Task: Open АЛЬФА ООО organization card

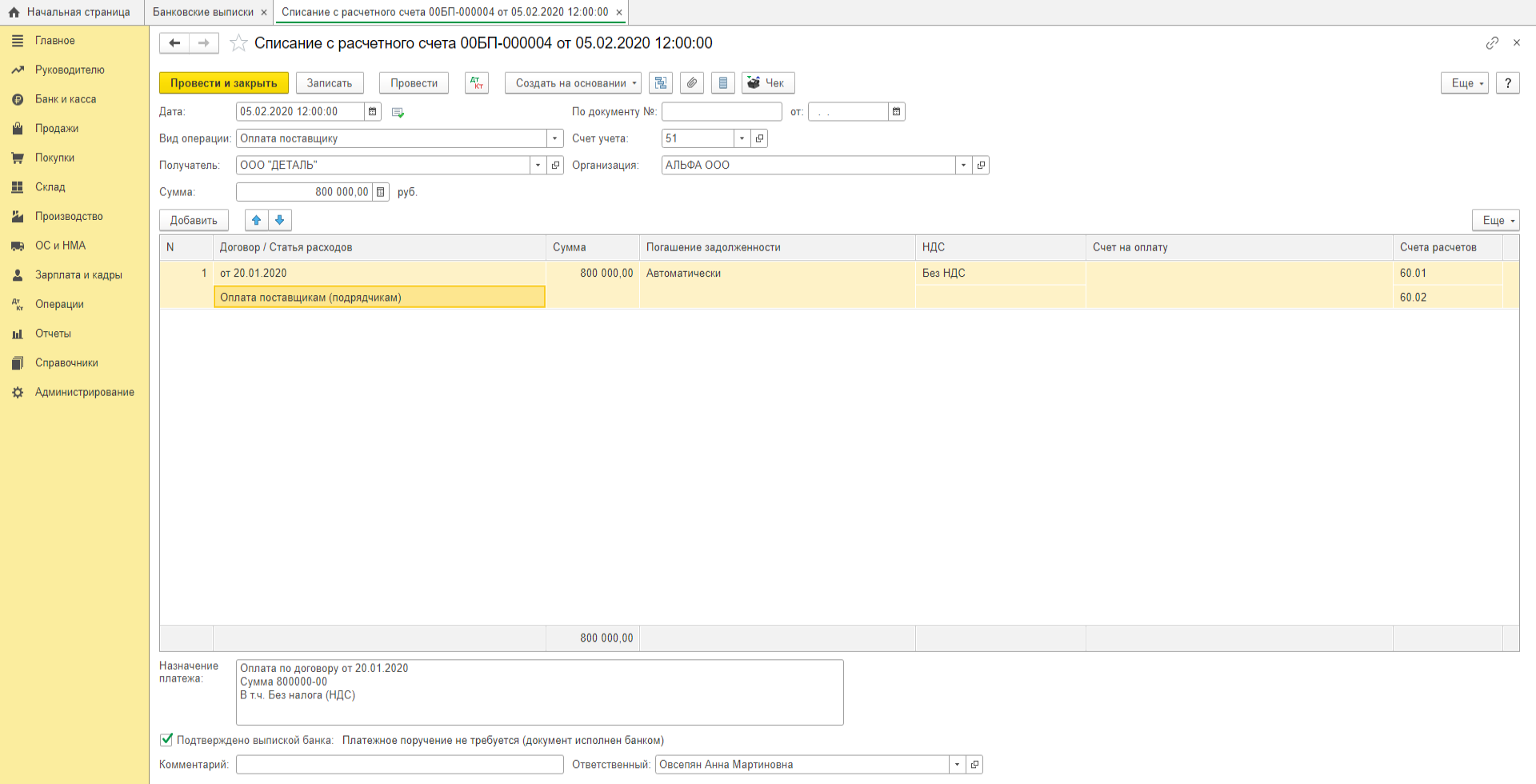Action: (981, 166)
